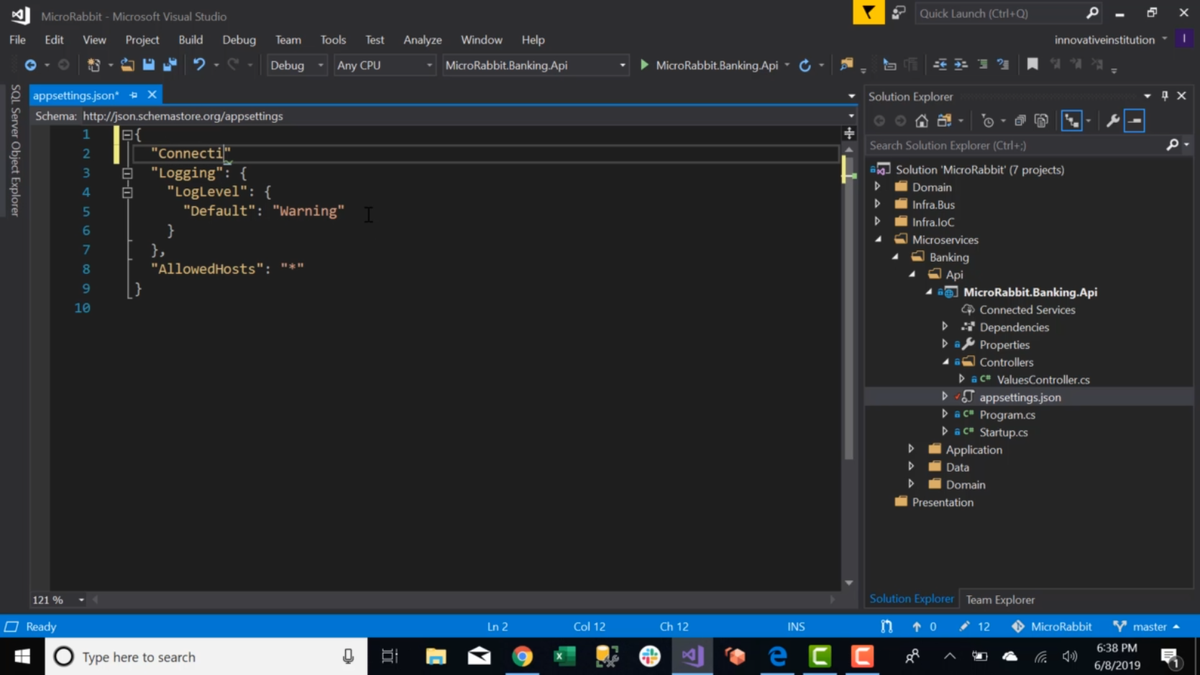
Task: Expand the Domain folder under Solution
Action: pyautogui.click(x=878, y=187)
